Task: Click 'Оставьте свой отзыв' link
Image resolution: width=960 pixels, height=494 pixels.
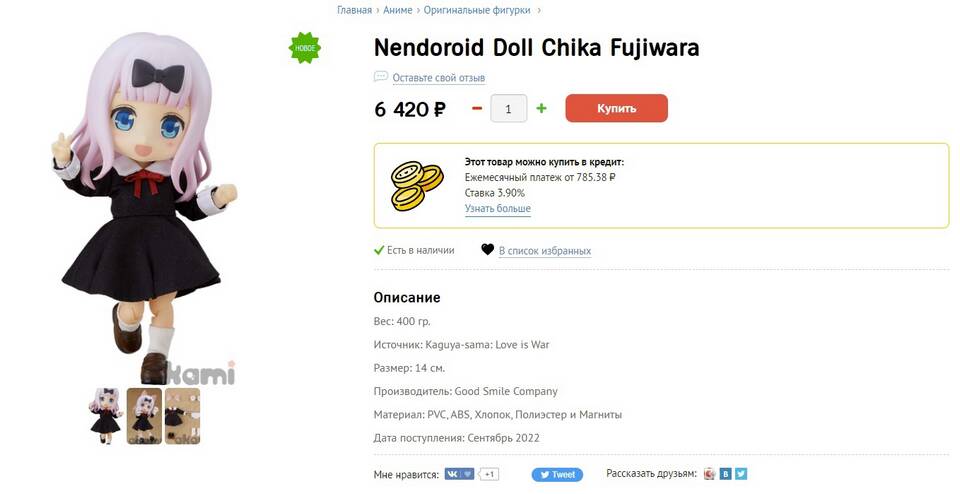Action: click(438, 78)
